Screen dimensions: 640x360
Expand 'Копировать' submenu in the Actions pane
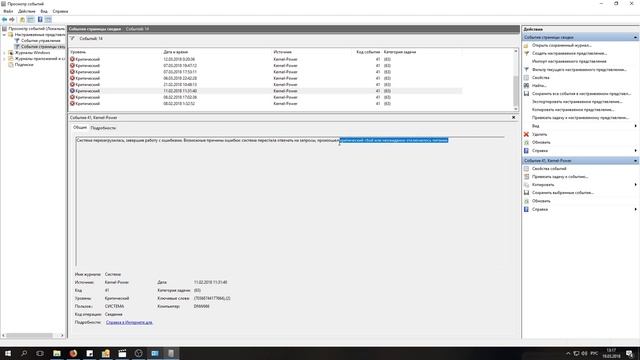coord(635,185)
